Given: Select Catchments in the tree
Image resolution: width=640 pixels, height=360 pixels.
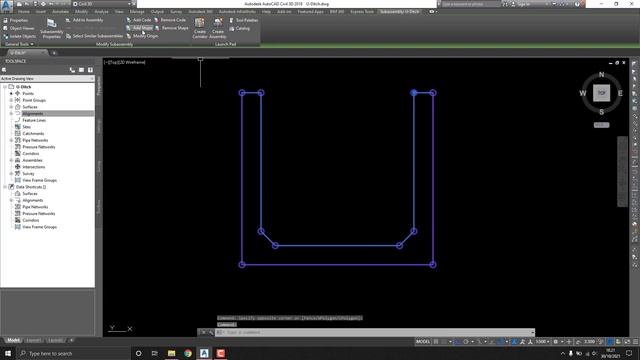Looking at the screenshot, I should 33,134.
